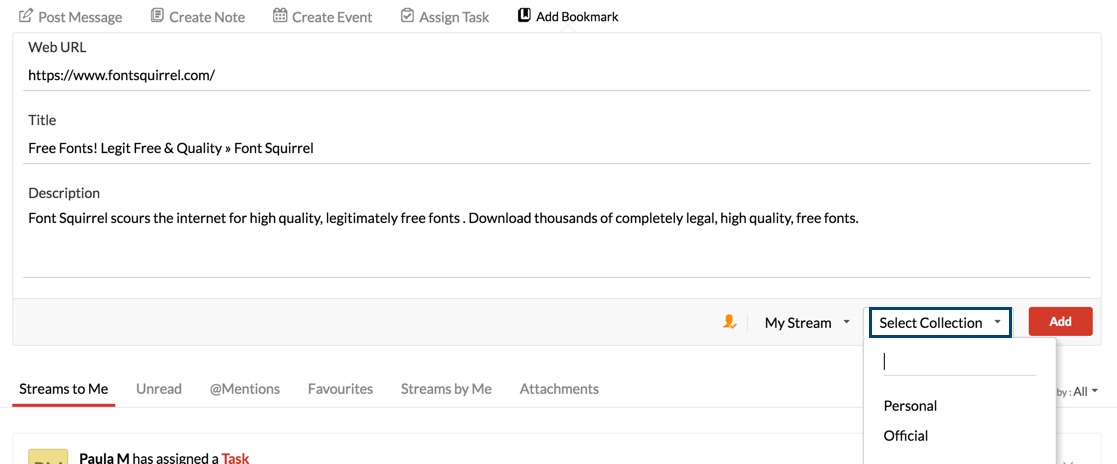Choose Official from the collection list

click(x=906, y=436)
